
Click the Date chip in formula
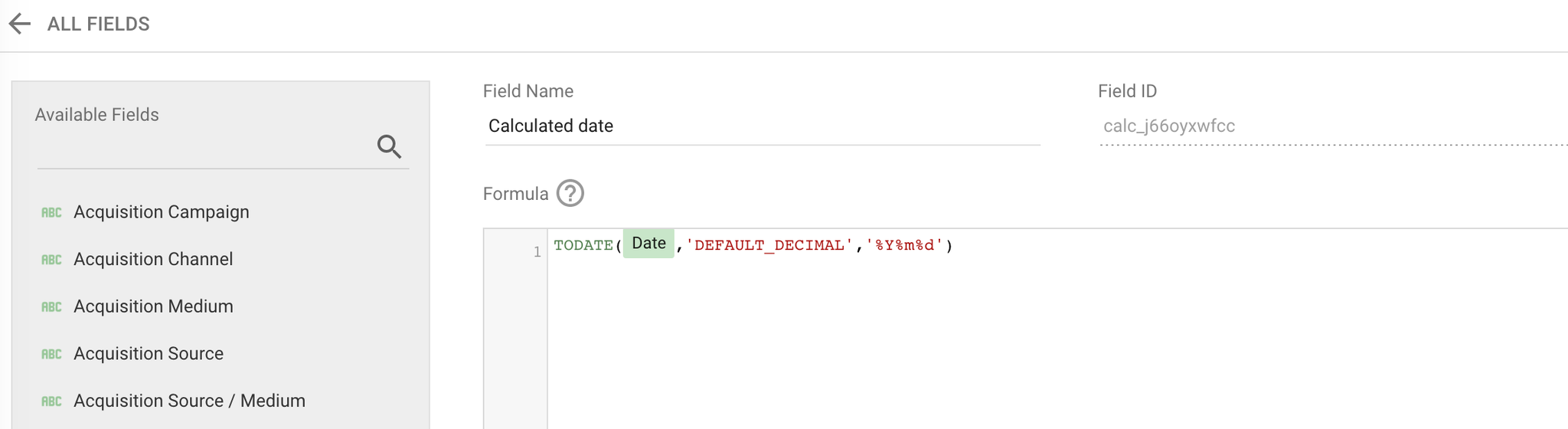click(x=648, y=244)
